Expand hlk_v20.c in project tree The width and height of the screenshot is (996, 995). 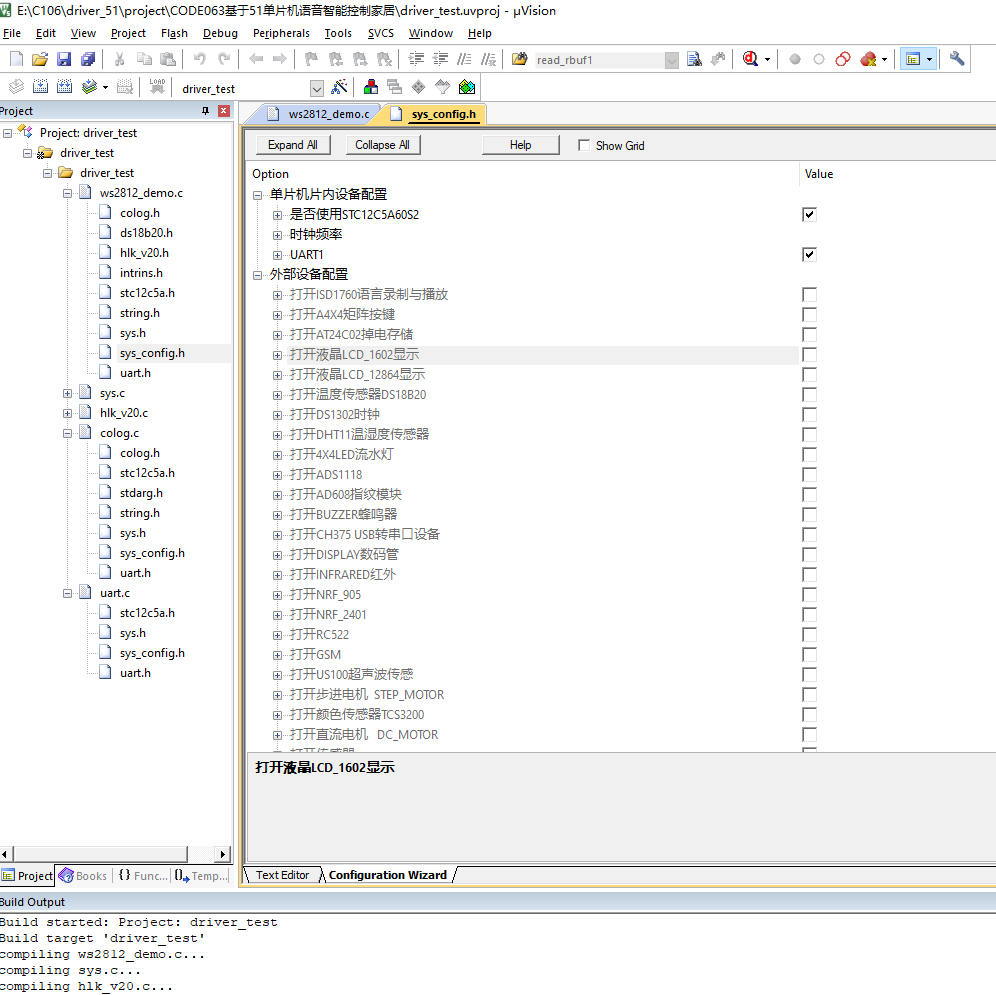click(67, 413)
